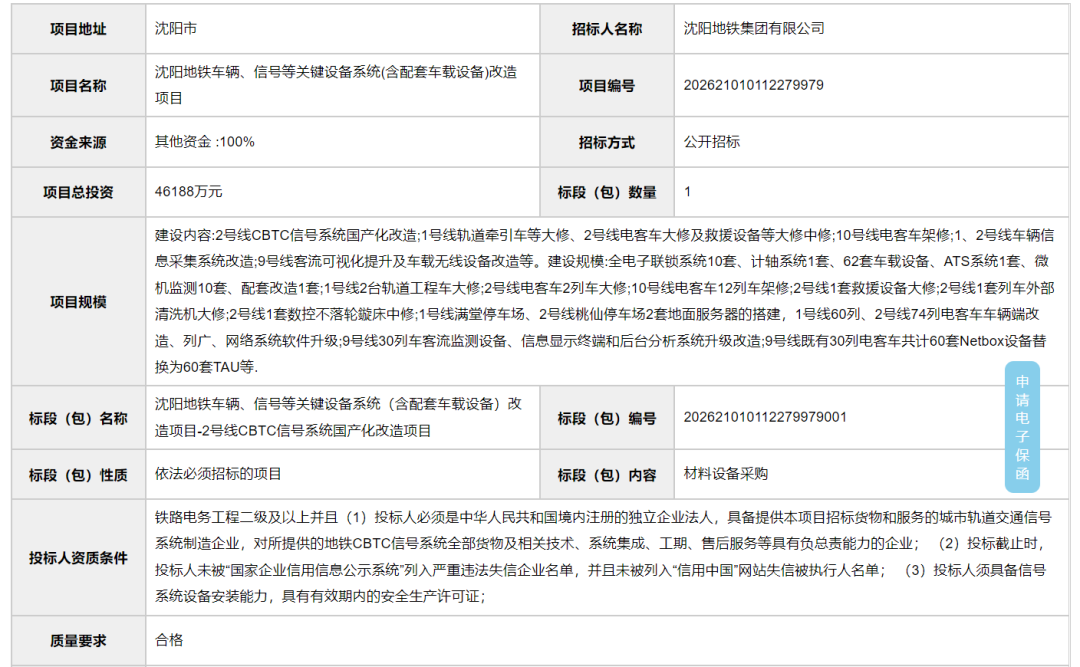Click the 沈阳市 address value

176,28
